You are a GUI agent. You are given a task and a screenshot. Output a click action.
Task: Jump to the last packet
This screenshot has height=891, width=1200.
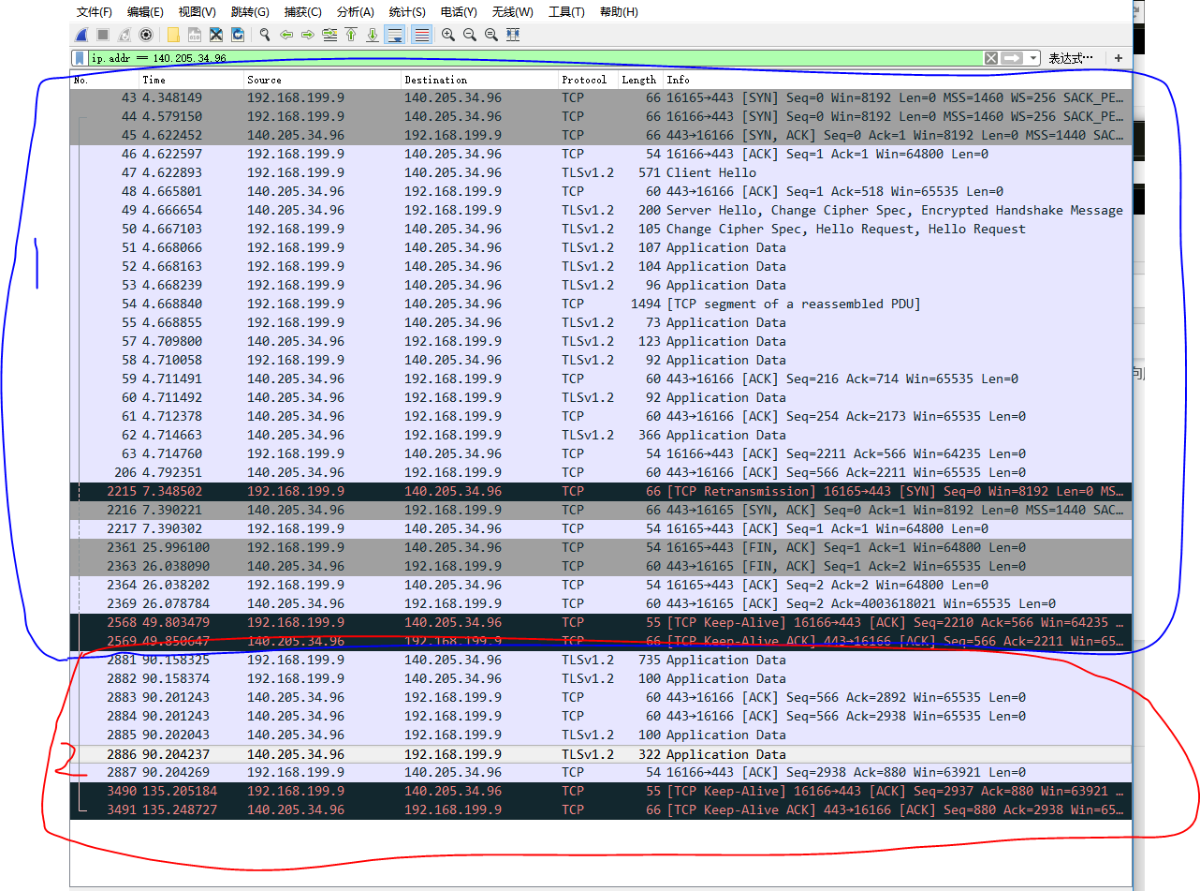tap(372, 35)
